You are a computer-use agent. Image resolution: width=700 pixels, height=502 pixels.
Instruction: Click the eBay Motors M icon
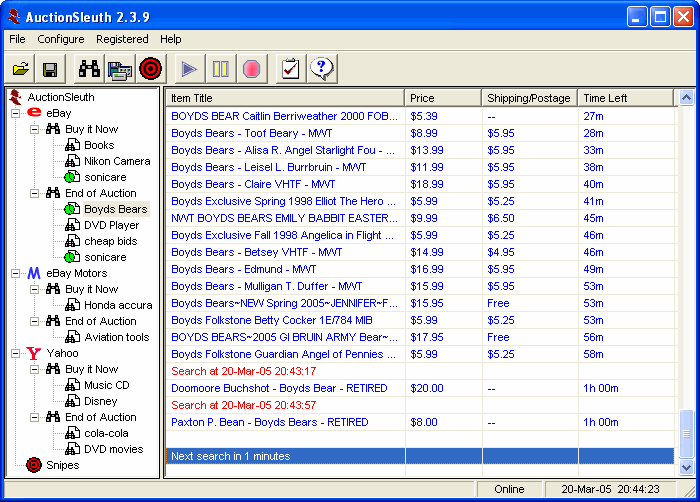[34, 273]
